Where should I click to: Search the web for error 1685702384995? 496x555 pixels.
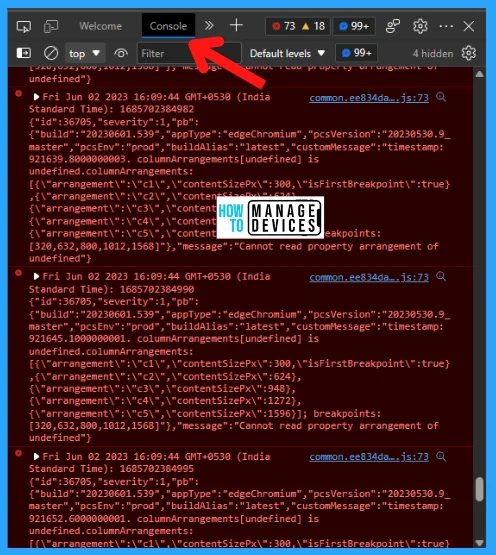(441, 456)
